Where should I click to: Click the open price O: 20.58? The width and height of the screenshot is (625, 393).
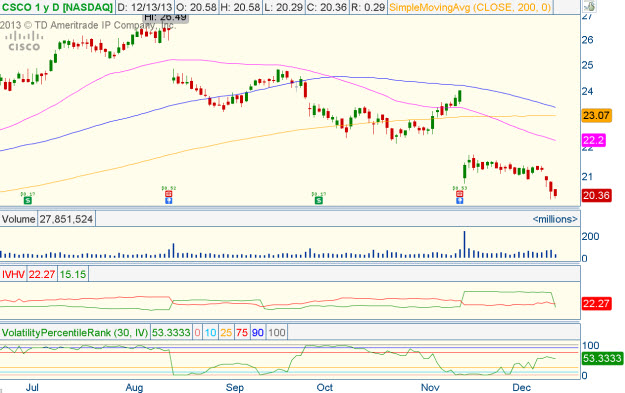(197, 7)
